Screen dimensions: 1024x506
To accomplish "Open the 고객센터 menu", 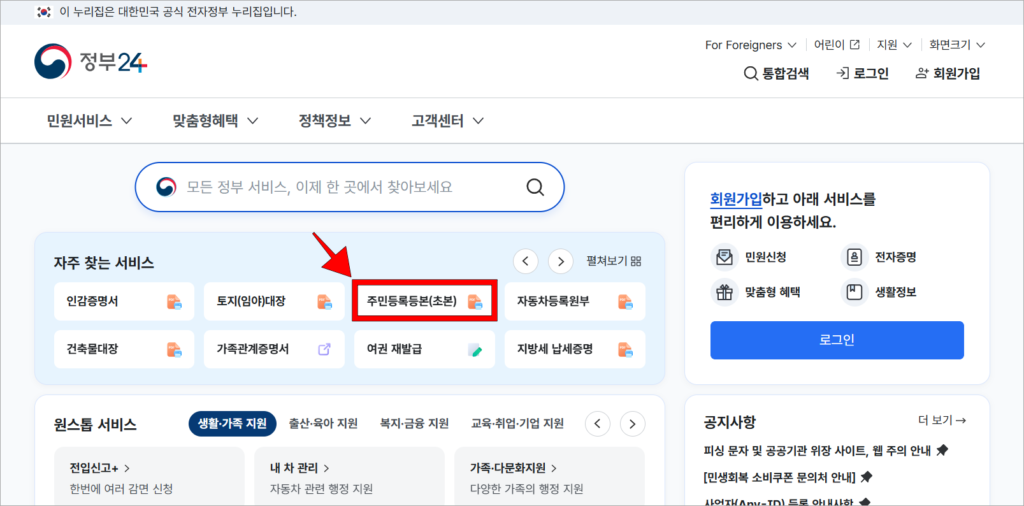I will point(448,121).
